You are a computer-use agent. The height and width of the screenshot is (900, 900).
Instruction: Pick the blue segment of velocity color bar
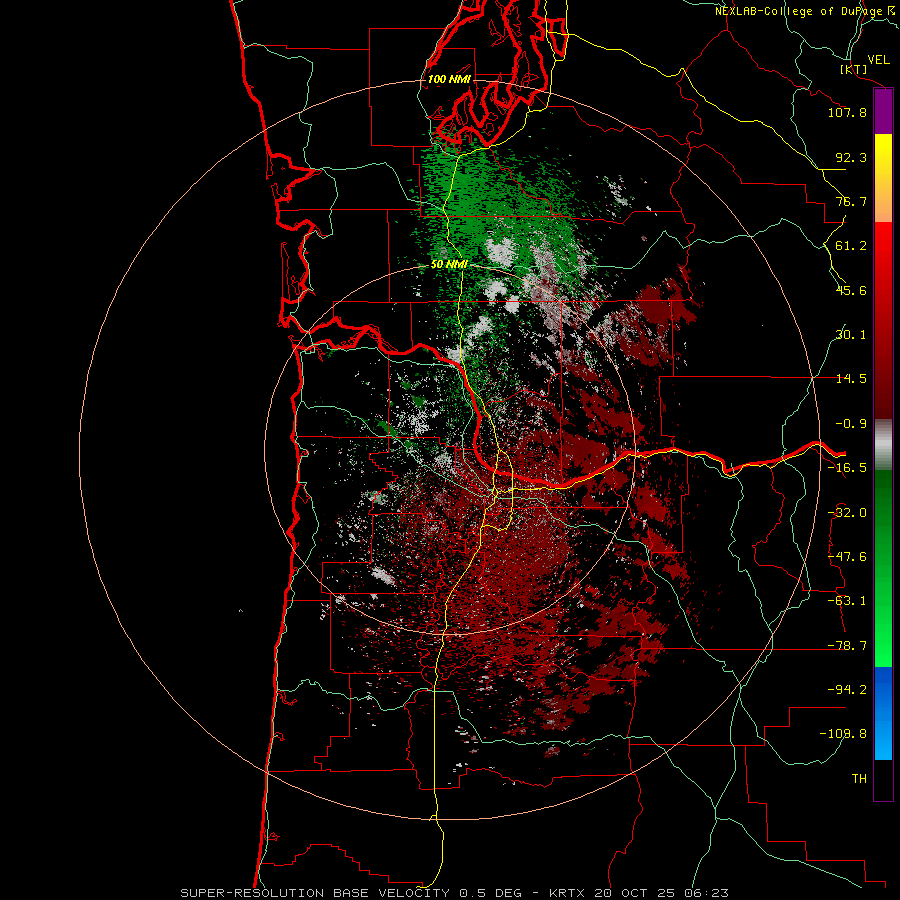pos(883,713)
